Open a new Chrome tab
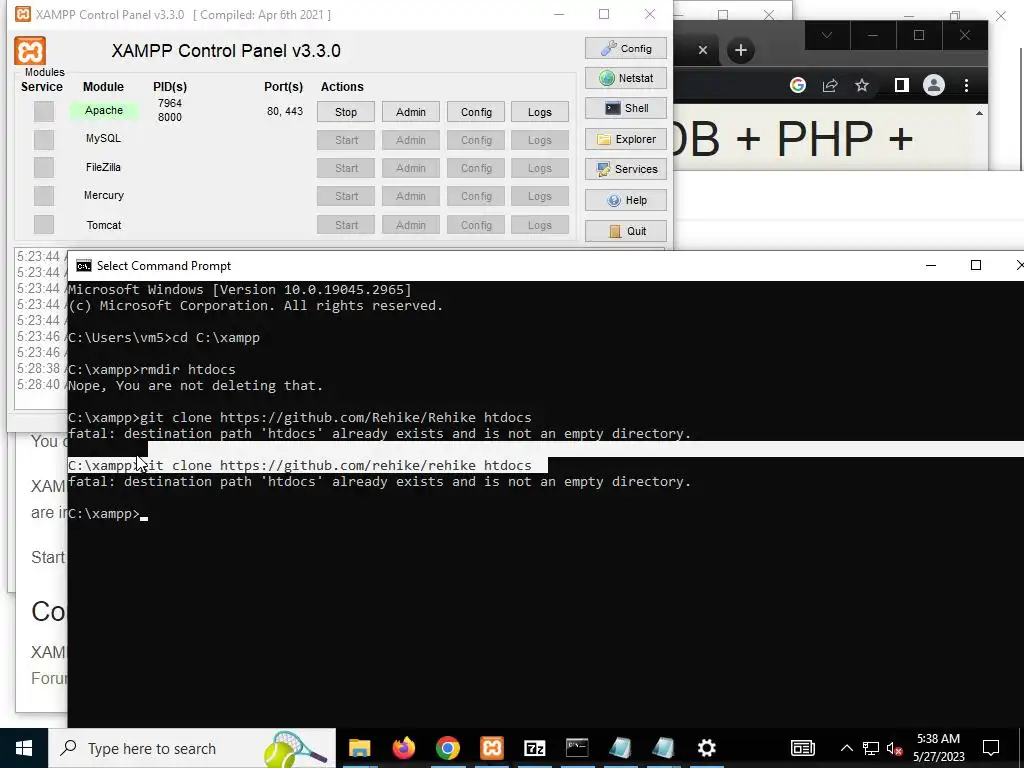 click(x=741, y=50)
